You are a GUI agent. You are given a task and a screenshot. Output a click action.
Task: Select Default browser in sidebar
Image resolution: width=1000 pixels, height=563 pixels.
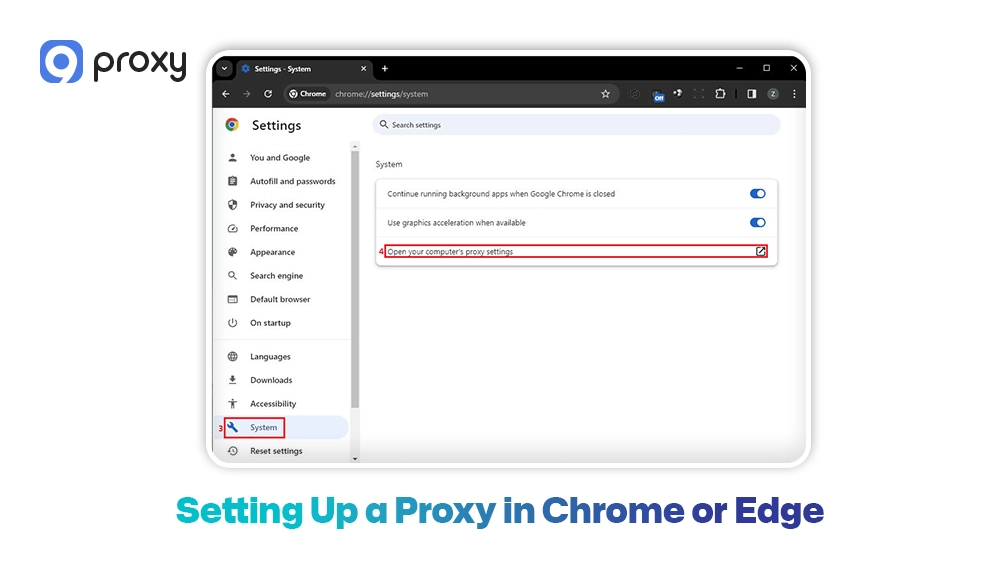pos(280,299)
